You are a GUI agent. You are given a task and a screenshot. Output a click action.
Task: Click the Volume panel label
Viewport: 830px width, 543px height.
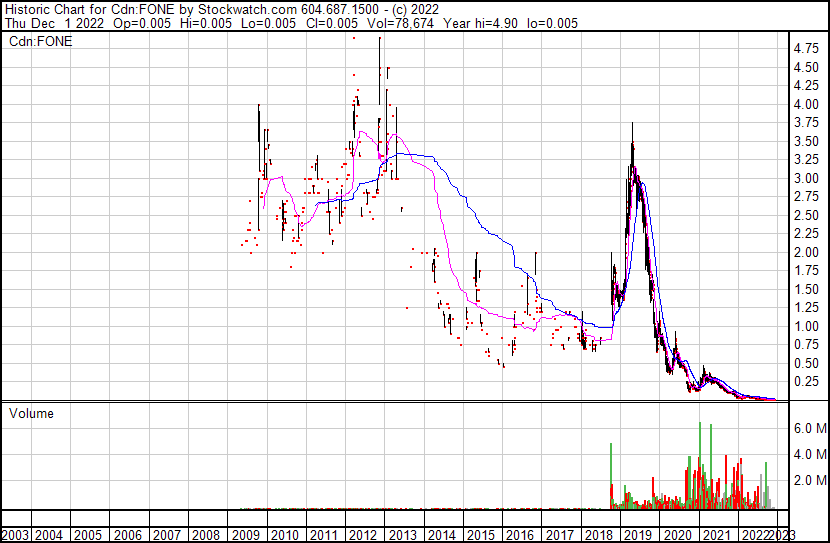(x=32, y=414)
